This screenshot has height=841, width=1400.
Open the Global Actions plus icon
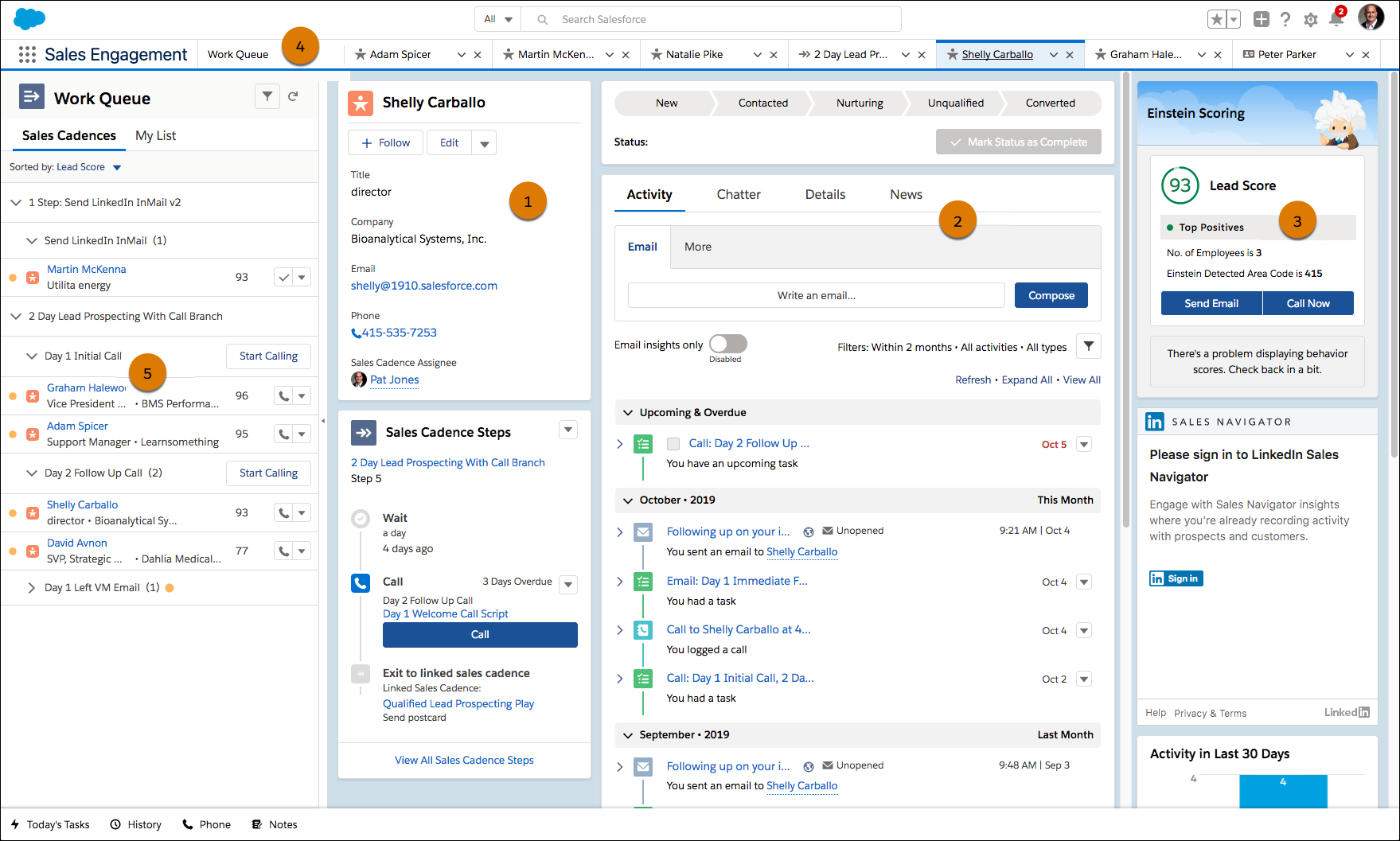coord(1262,19)
